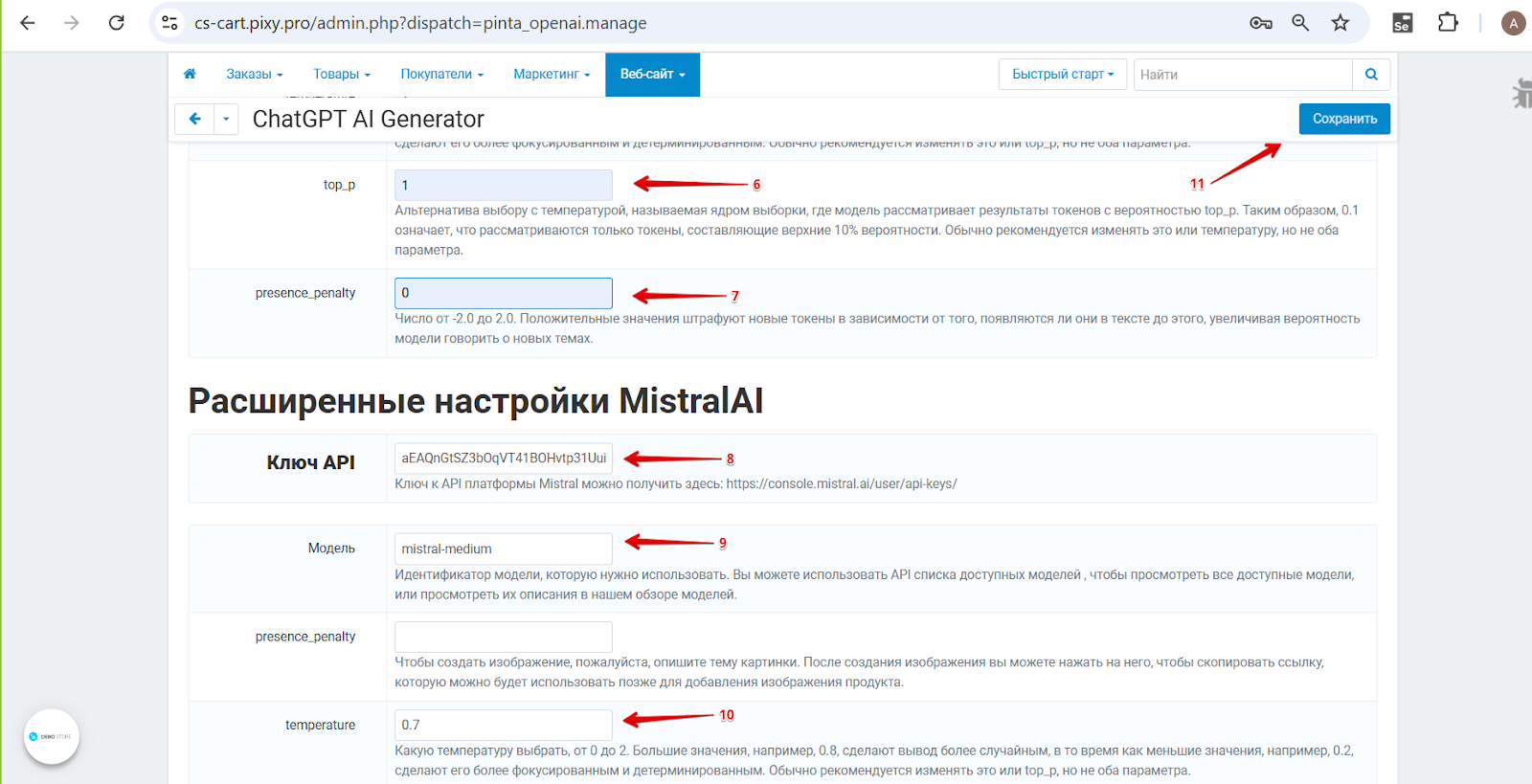
Task: Bookmark this page with star icon
Action: 1340,23
